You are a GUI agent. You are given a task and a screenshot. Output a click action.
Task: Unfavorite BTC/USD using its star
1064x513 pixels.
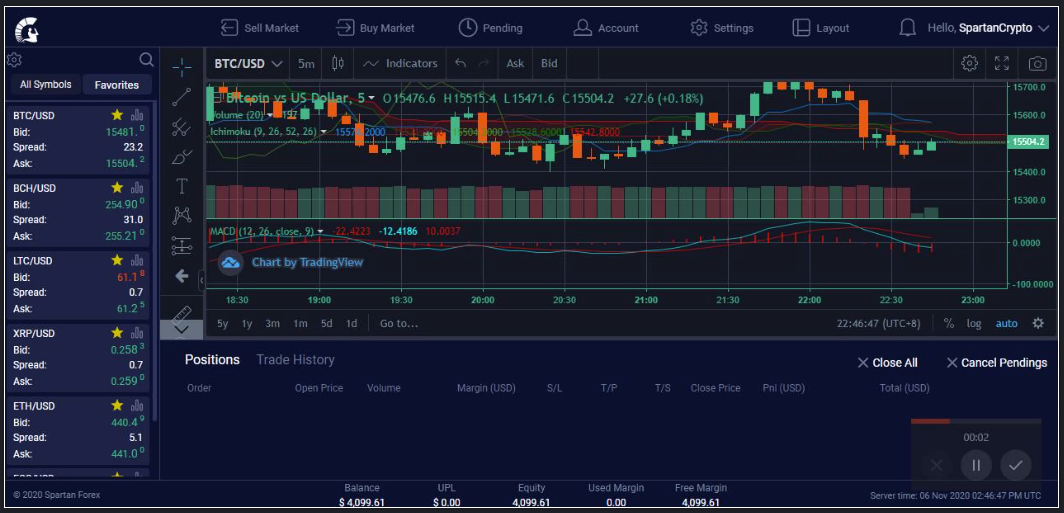[x=117, y=115]
